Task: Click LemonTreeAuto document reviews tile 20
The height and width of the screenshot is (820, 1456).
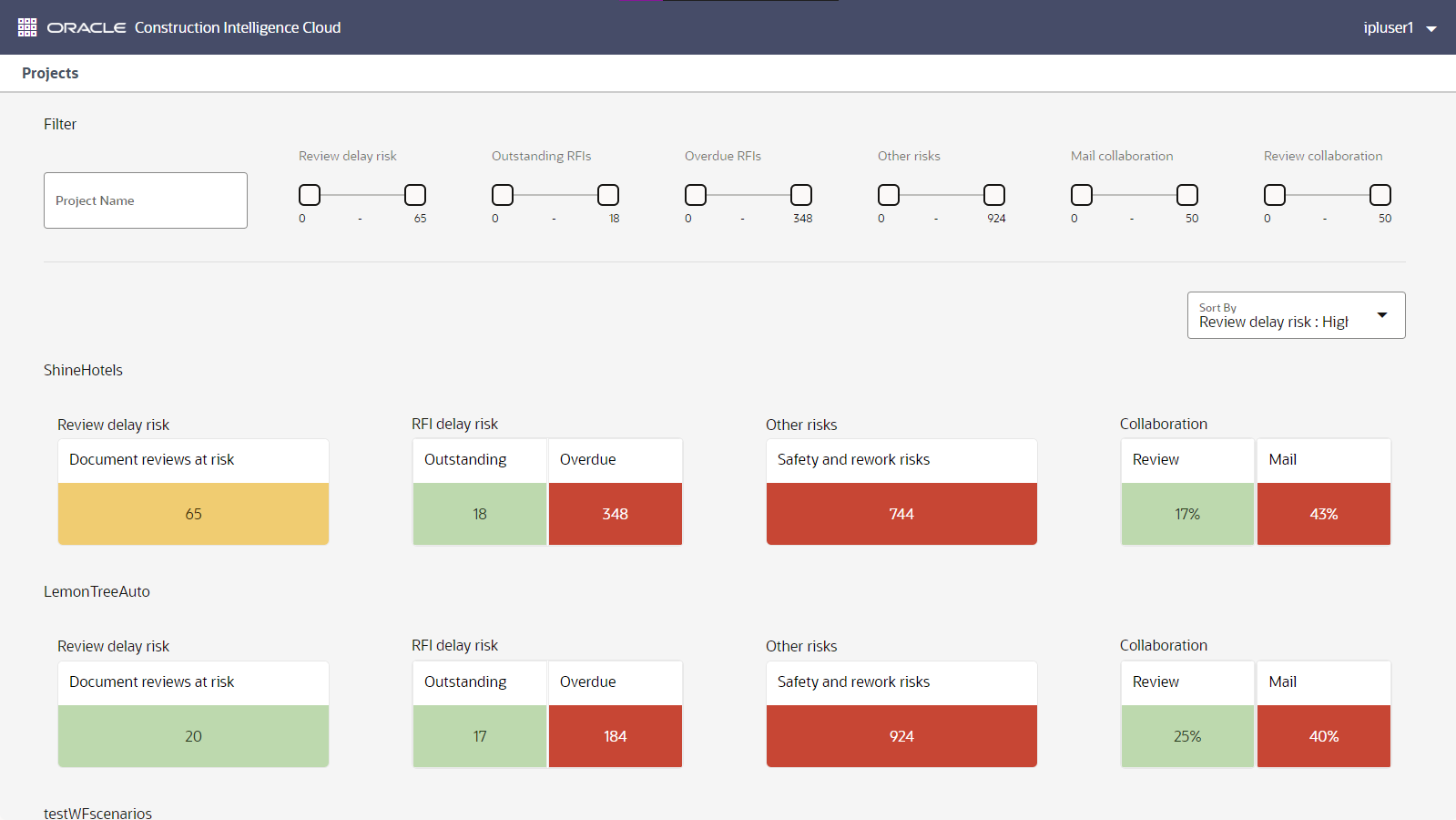Action: click(x=193, y=736)
